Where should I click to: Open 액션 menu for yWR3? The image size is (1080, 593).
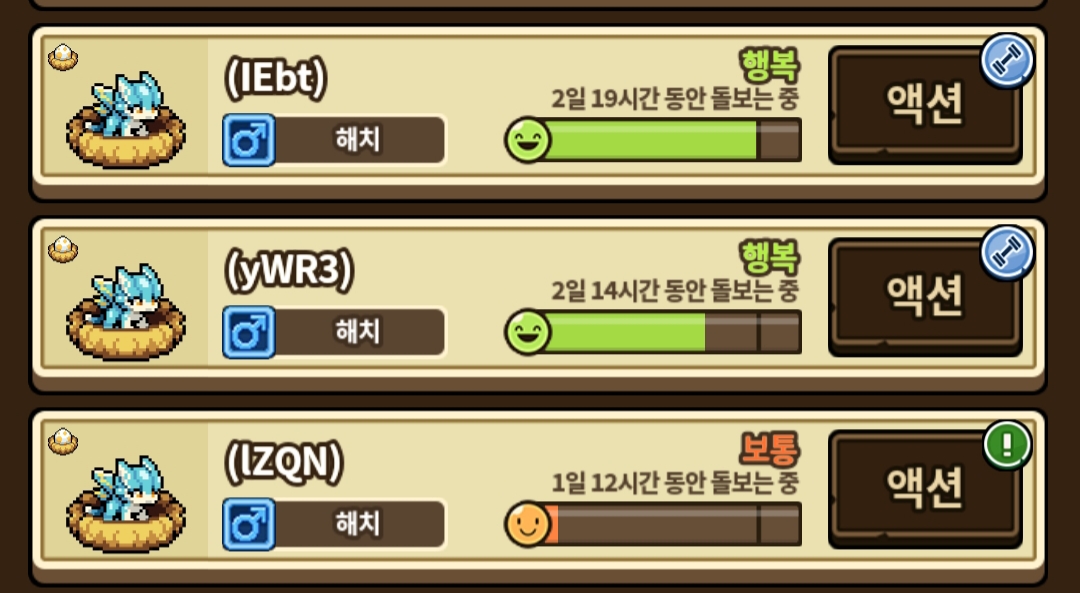925,298
